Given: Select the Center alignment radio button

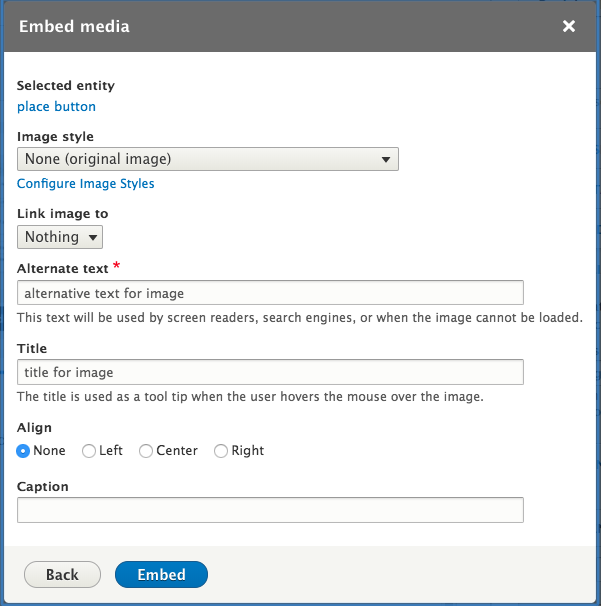Looking at the screenshot, I should 146,451.
